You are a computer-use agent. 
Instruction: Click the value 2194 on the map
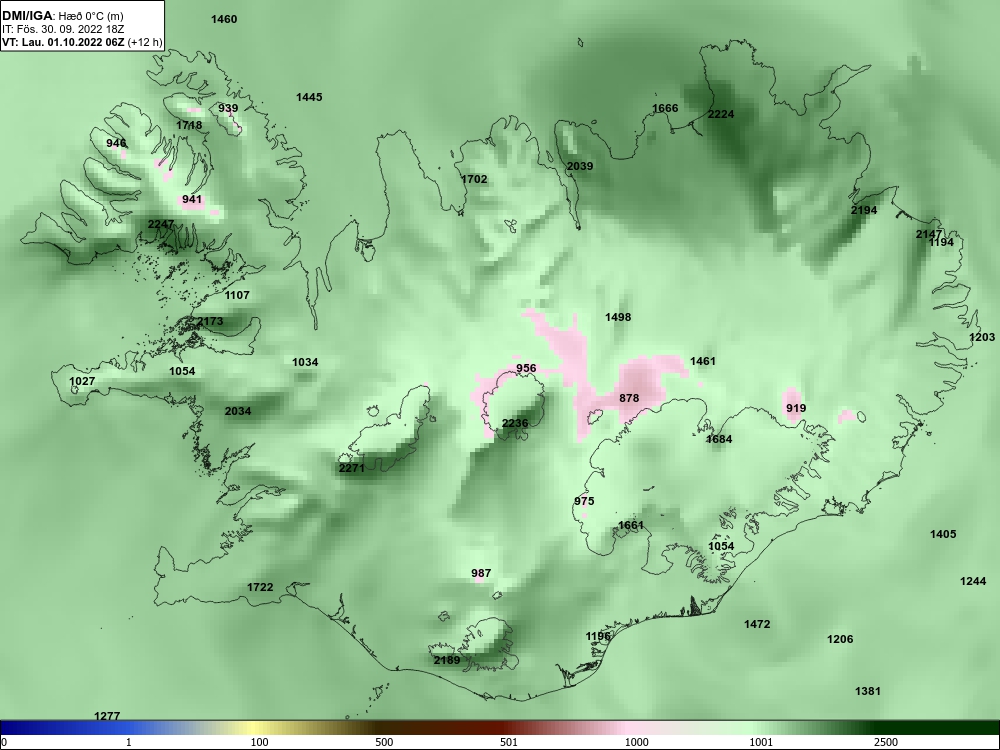pyautogui.click(x=864, y=210)
